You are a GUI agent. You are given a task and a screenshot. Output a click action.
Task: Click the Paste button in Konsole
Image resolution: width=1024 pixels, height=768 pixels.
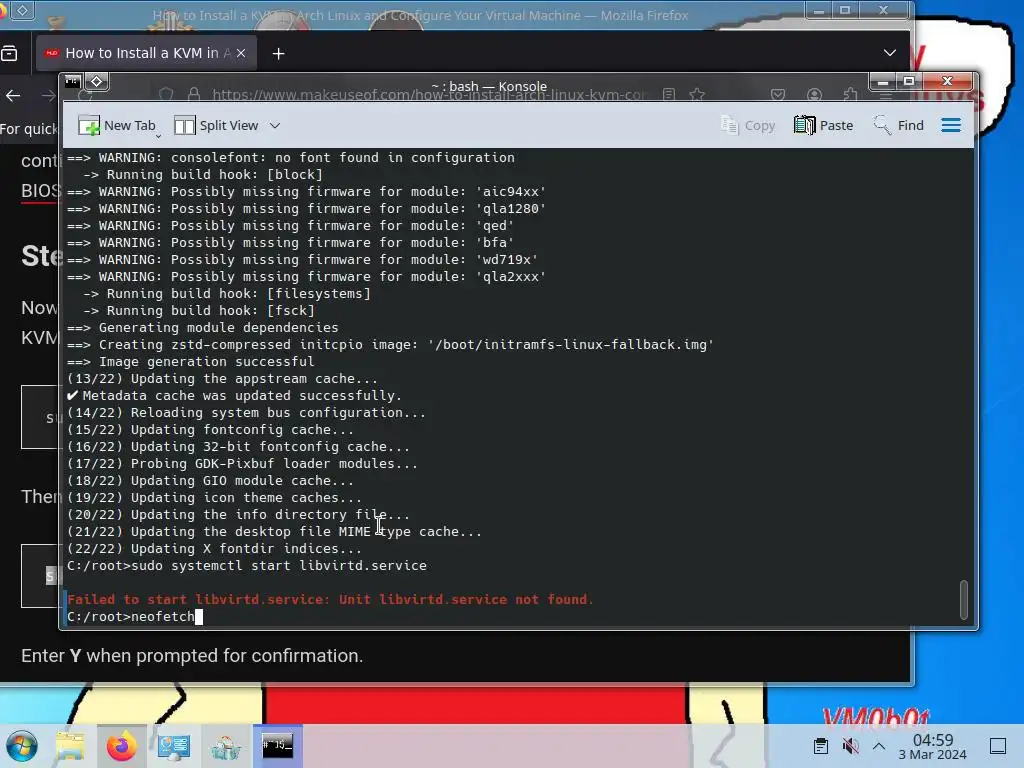point(824,125)
